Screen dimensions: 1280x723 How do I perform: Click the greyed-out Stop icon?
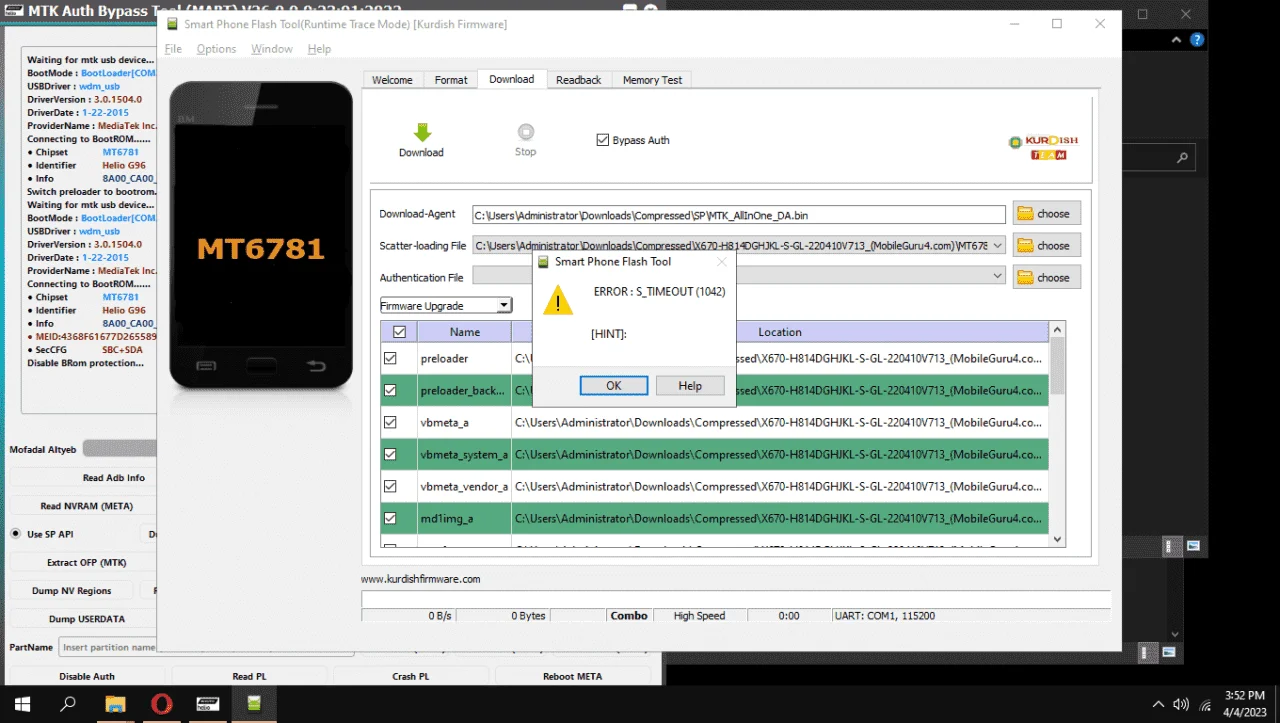[525, 132]
